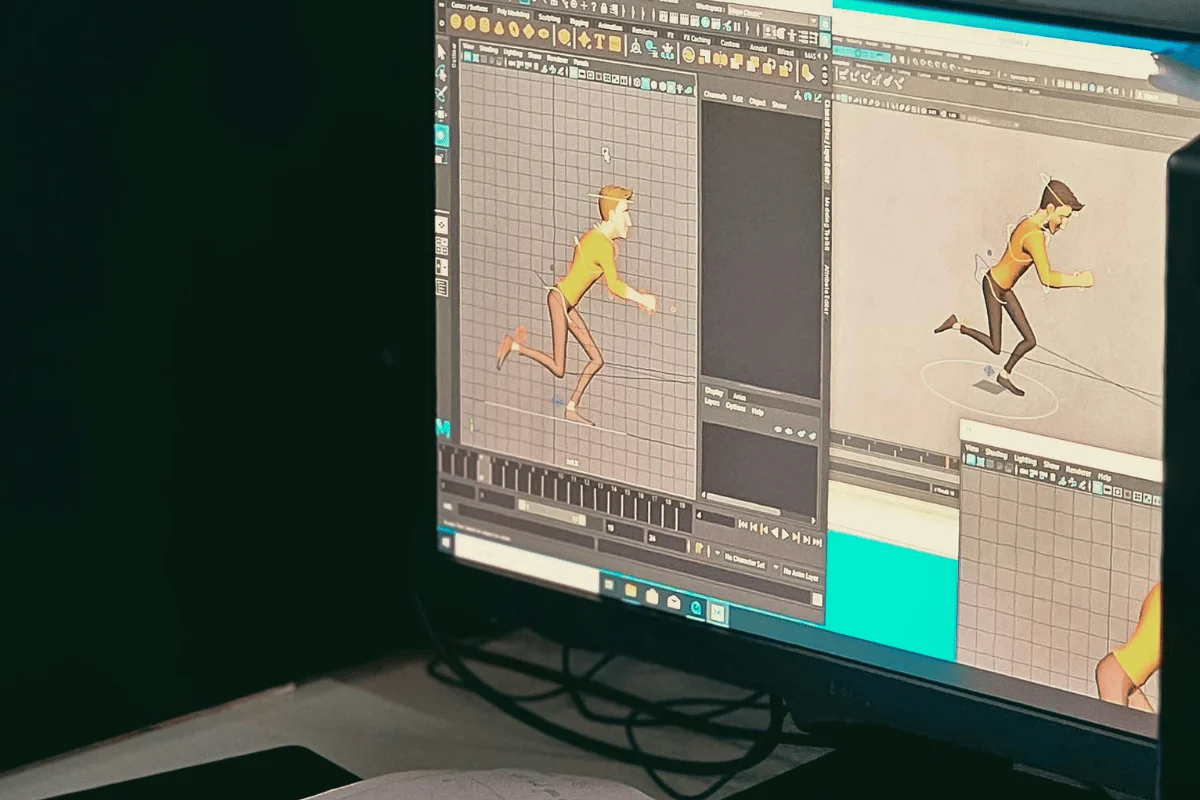Click the highlighted Rotate tool in toolbox
This screenshot has height=800, width=1200.
442,135
